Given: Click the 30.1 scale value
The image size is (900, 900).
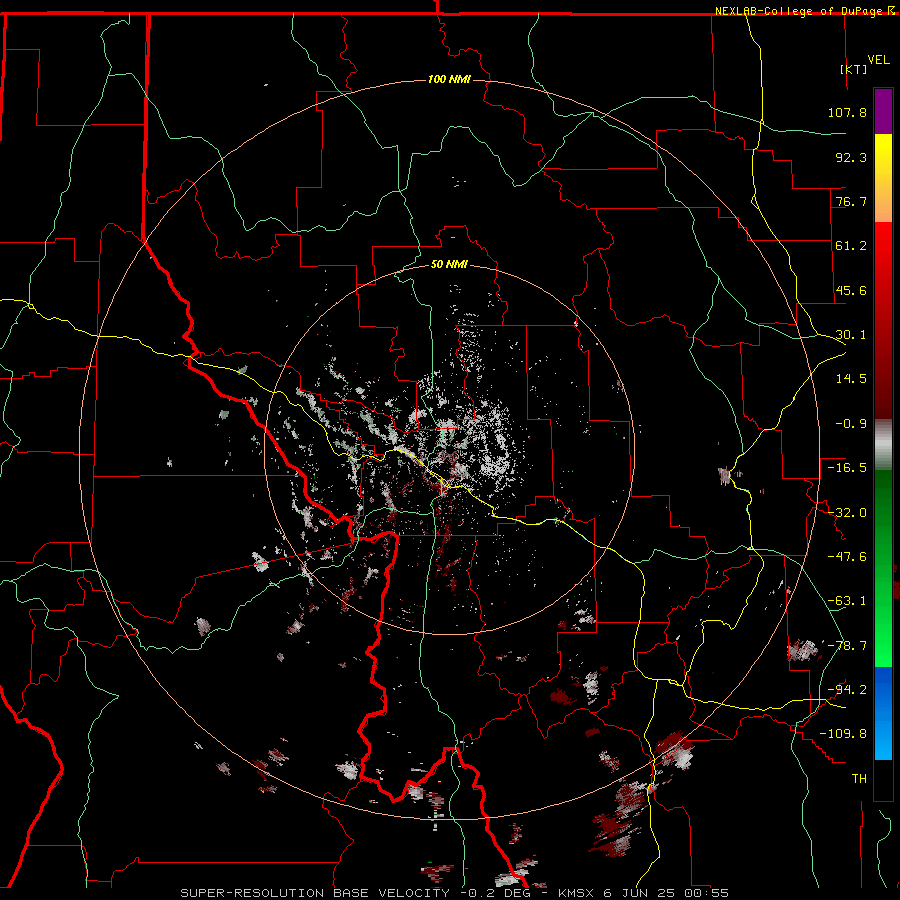Looking at the screenshot, I should click(851, 335).
